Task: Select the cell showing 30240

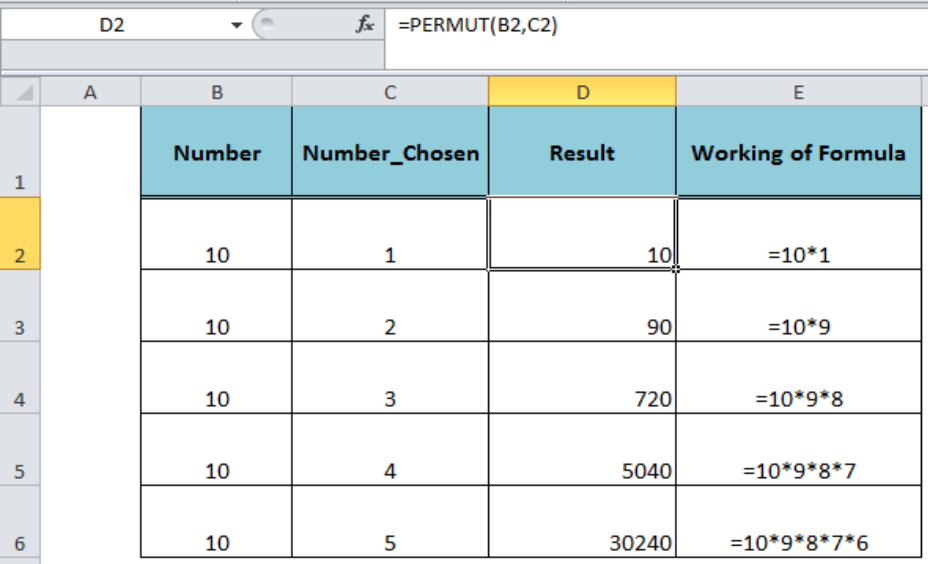Action: coord(582,521)
